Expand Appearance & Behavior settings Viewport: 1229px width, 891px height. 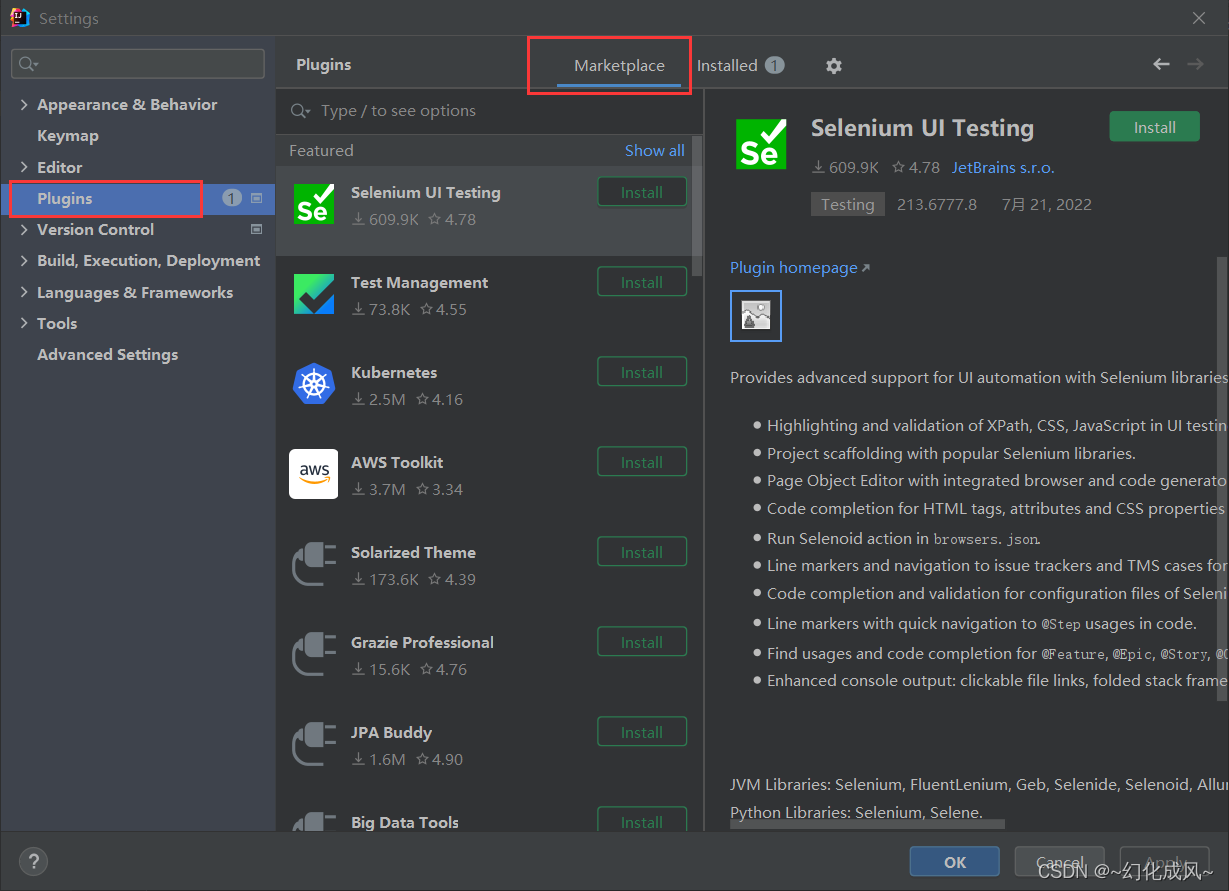(x=25, y=104)
